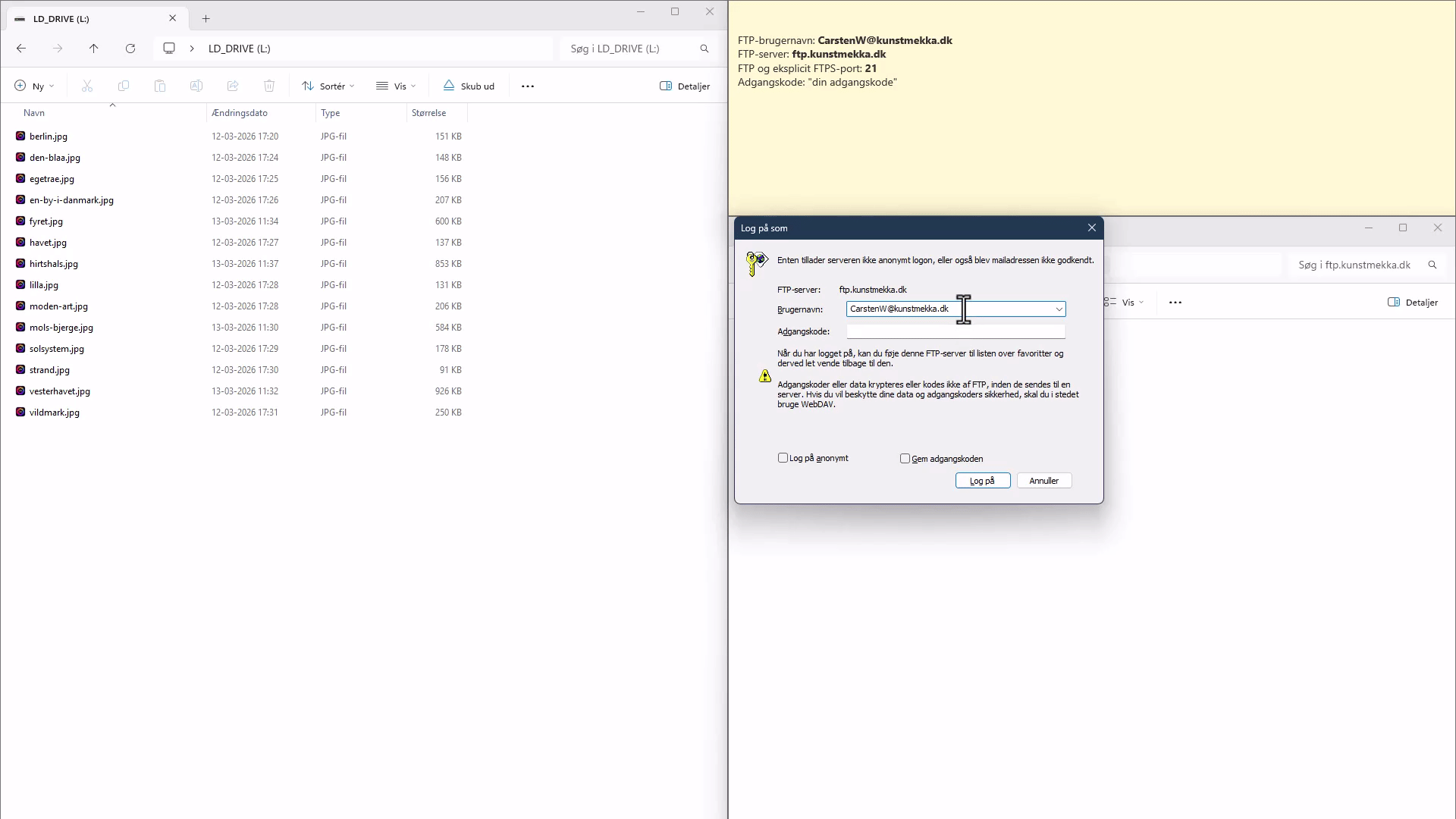Open the Vis dropdown in FTP window
This screenshot has height=819, width=1456.
(x=1124, y=303)
